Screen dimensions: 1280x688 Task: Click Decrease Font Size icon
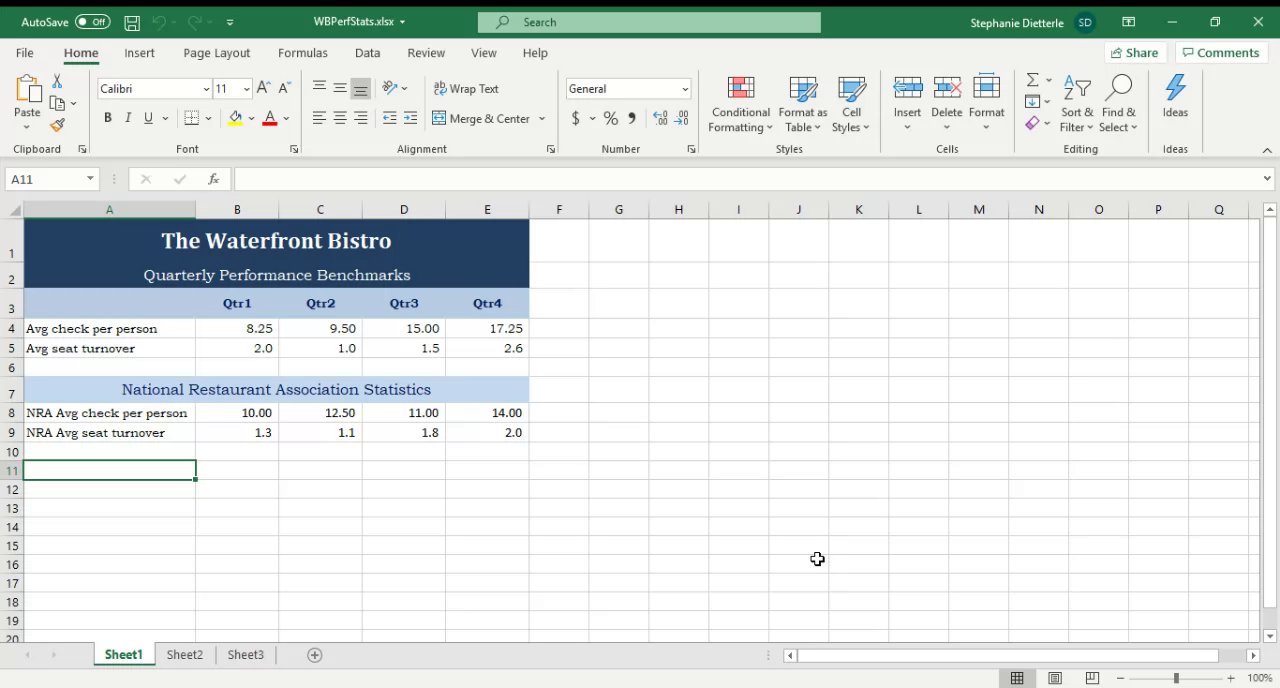coord(285,88)
